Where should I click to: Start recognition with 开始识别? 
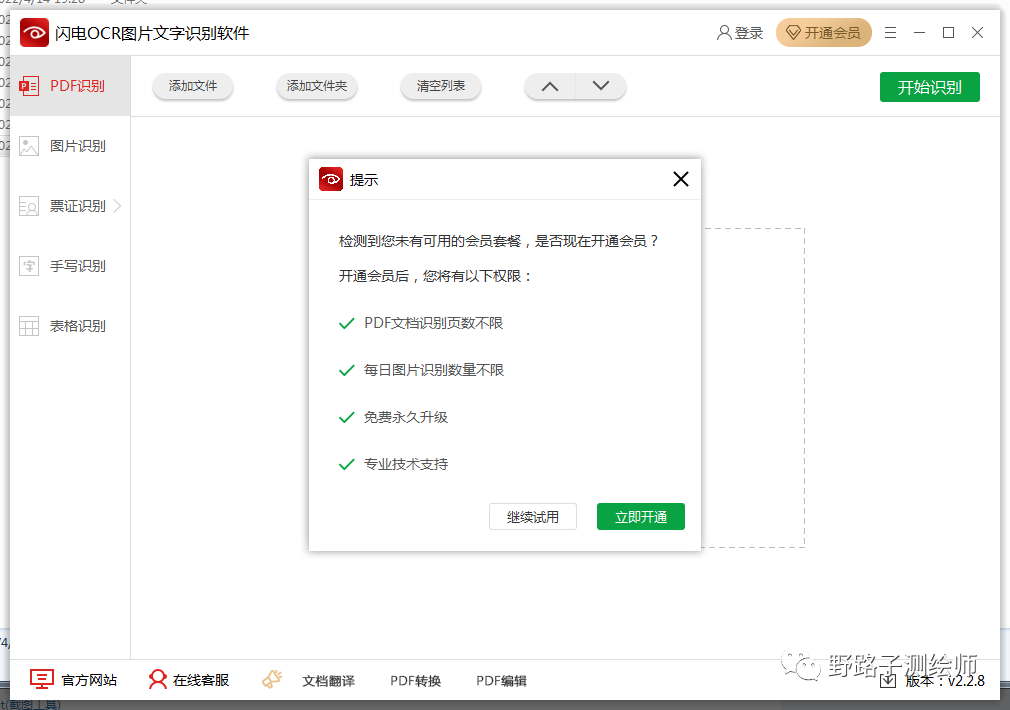(x=929, y=87)
